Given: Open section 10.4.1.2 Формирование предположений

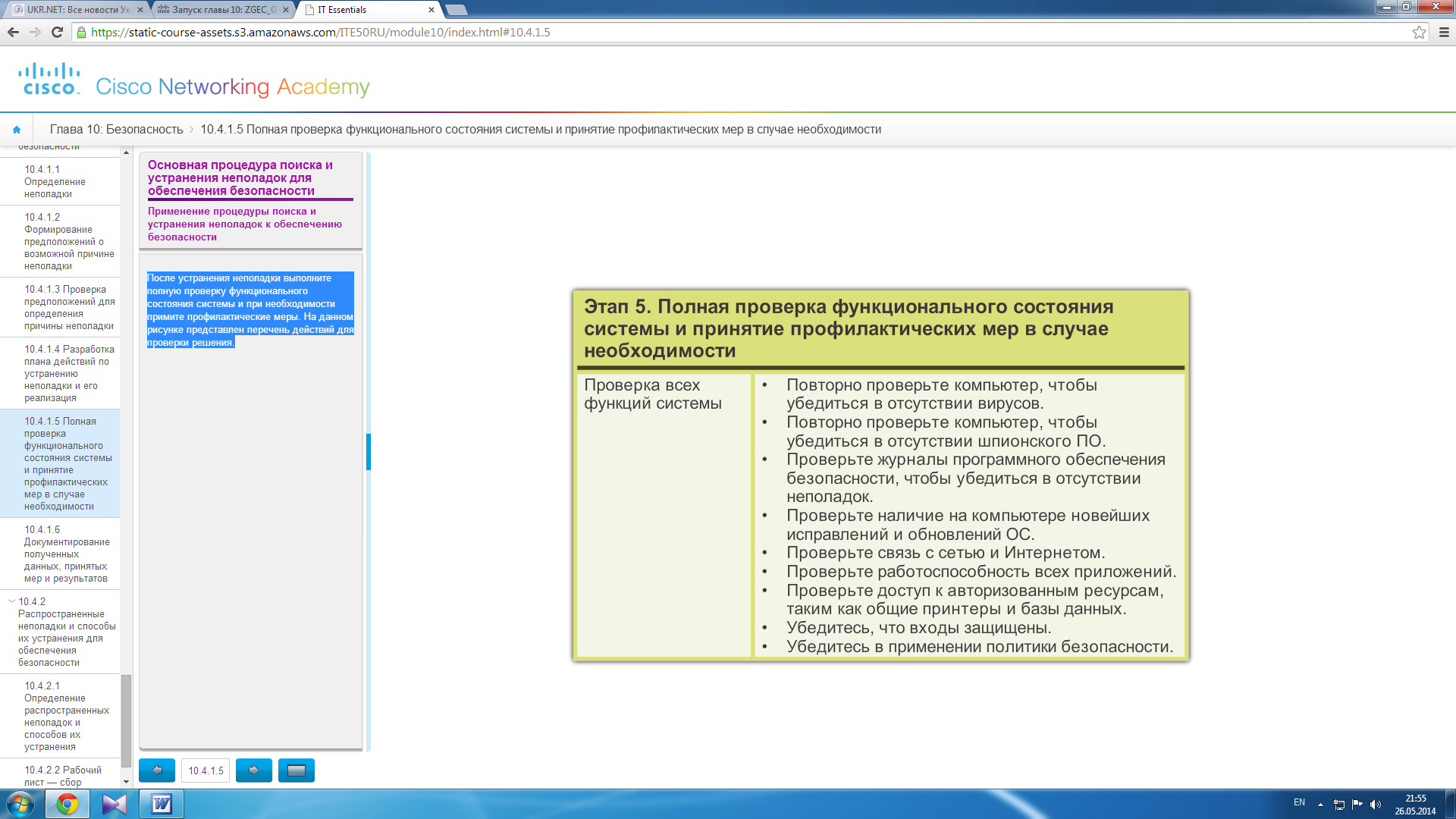Looking at the screenshot, I should (60, 241).
